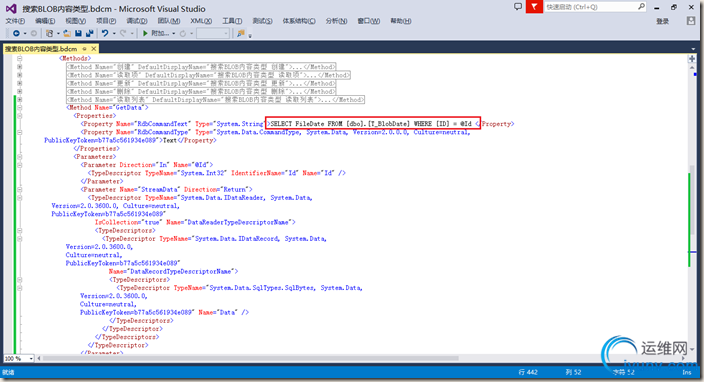Open the Navigate Backward history dropdown
The image size is (704, 382).
pyautogui.click(x=25, y=33)
